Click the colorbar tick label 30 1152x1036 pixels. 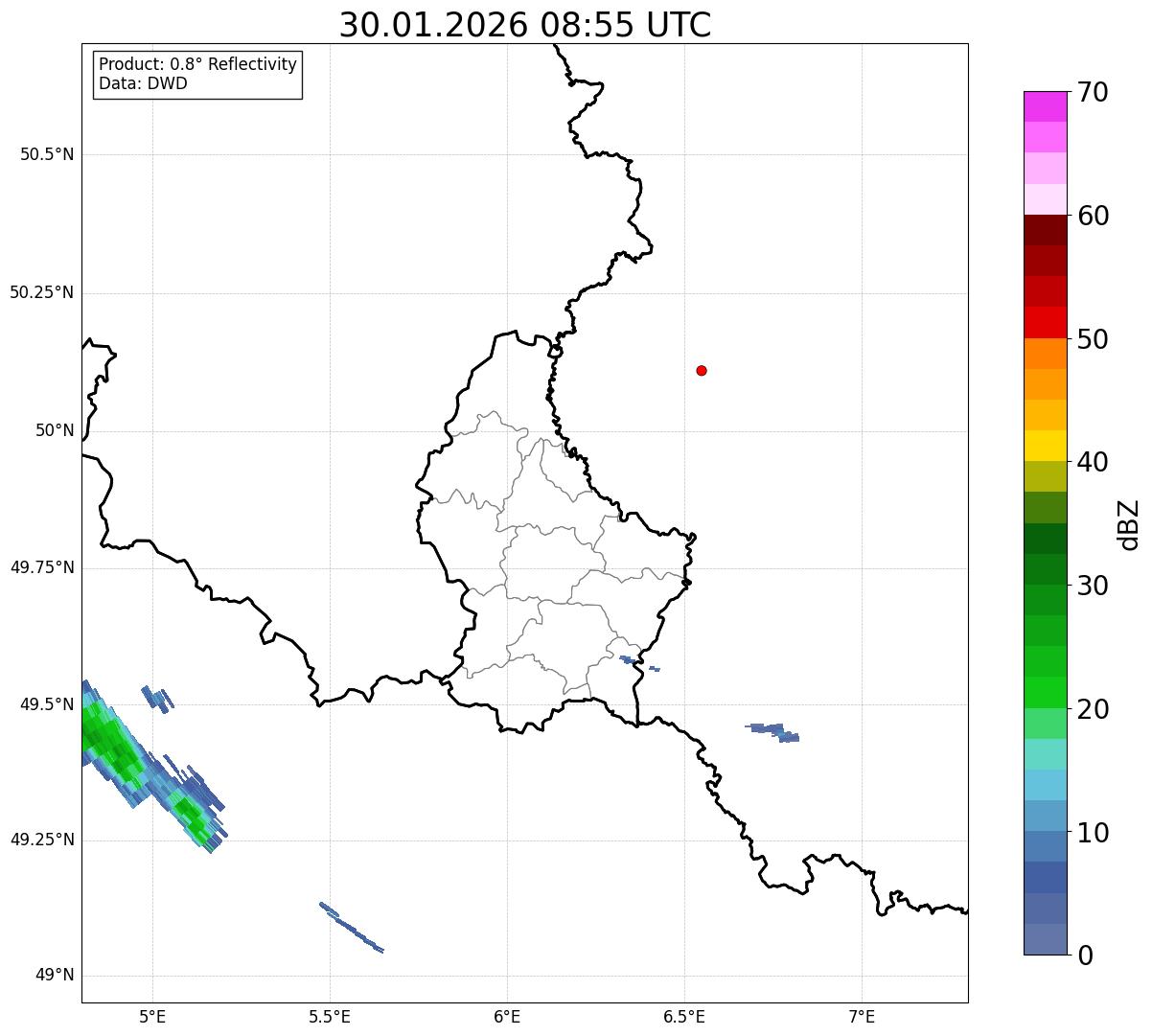point(1093,586)
